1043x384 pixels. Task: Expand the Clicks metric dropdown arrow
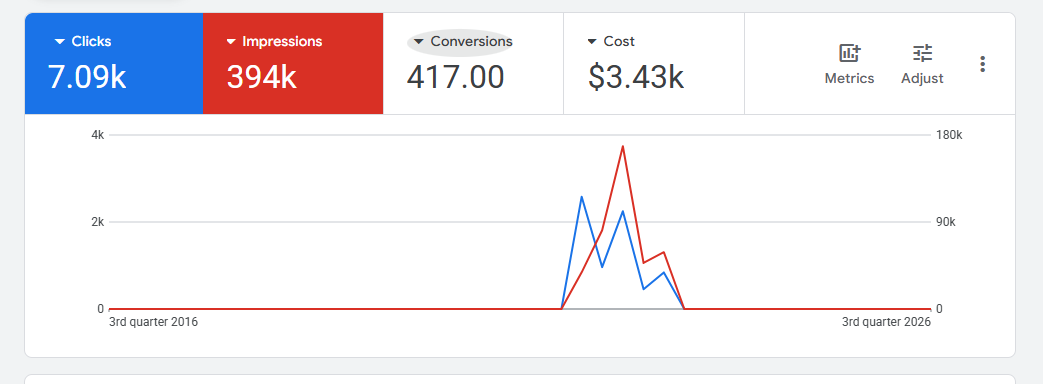60,41
